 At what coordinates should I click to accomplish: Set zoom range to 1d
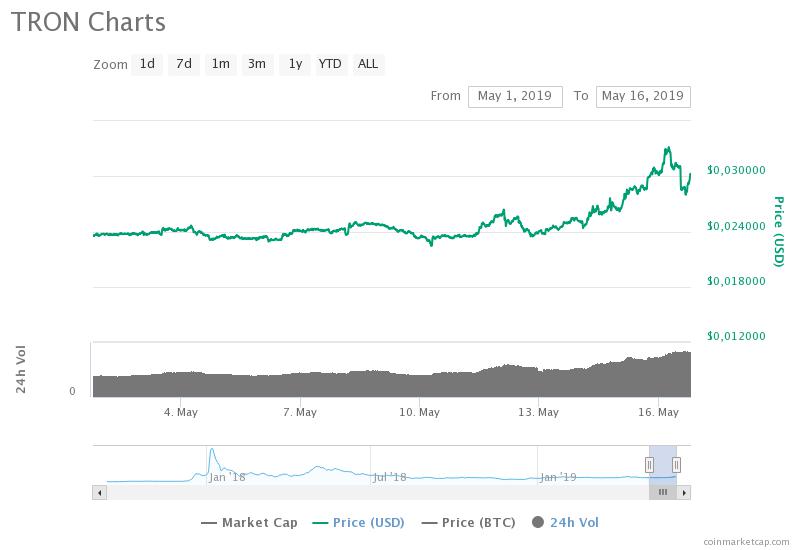click(147, 64)
